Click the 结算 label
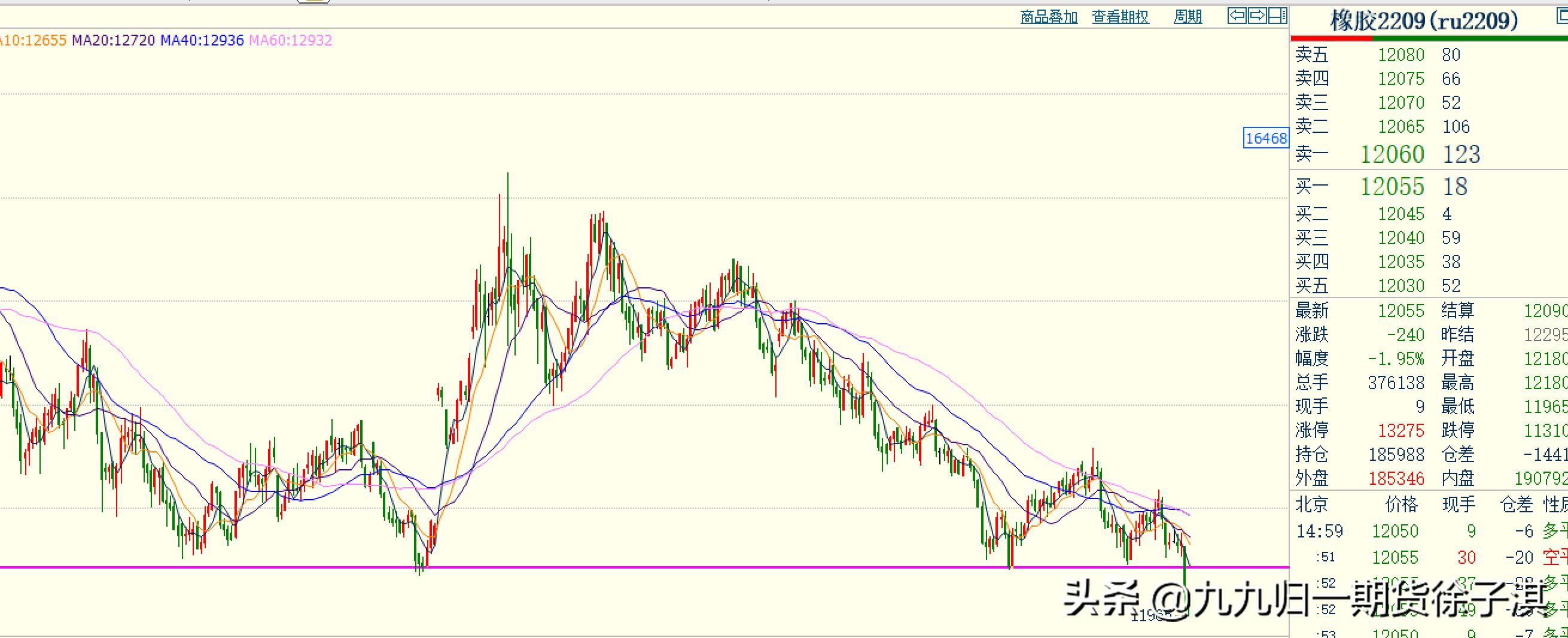Screen dimensions: 1568x638 [x=1458, y=311]
